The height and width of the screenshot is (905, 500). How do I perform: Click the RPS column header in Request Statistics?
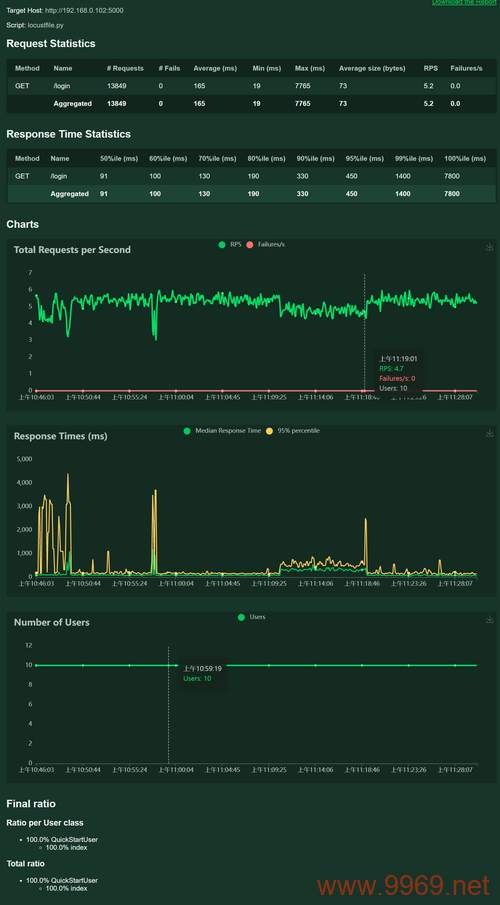(431, 68)
